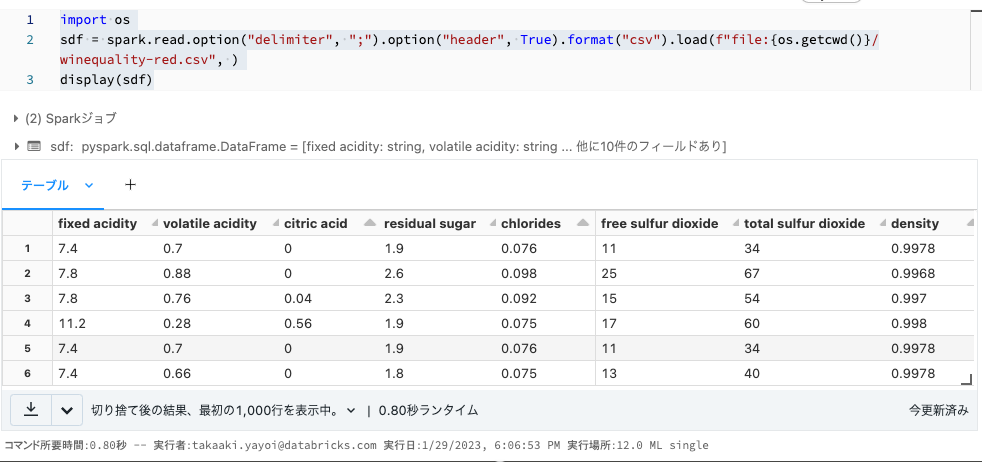
Task: Select row number 6
Action: tap(27, 373)
